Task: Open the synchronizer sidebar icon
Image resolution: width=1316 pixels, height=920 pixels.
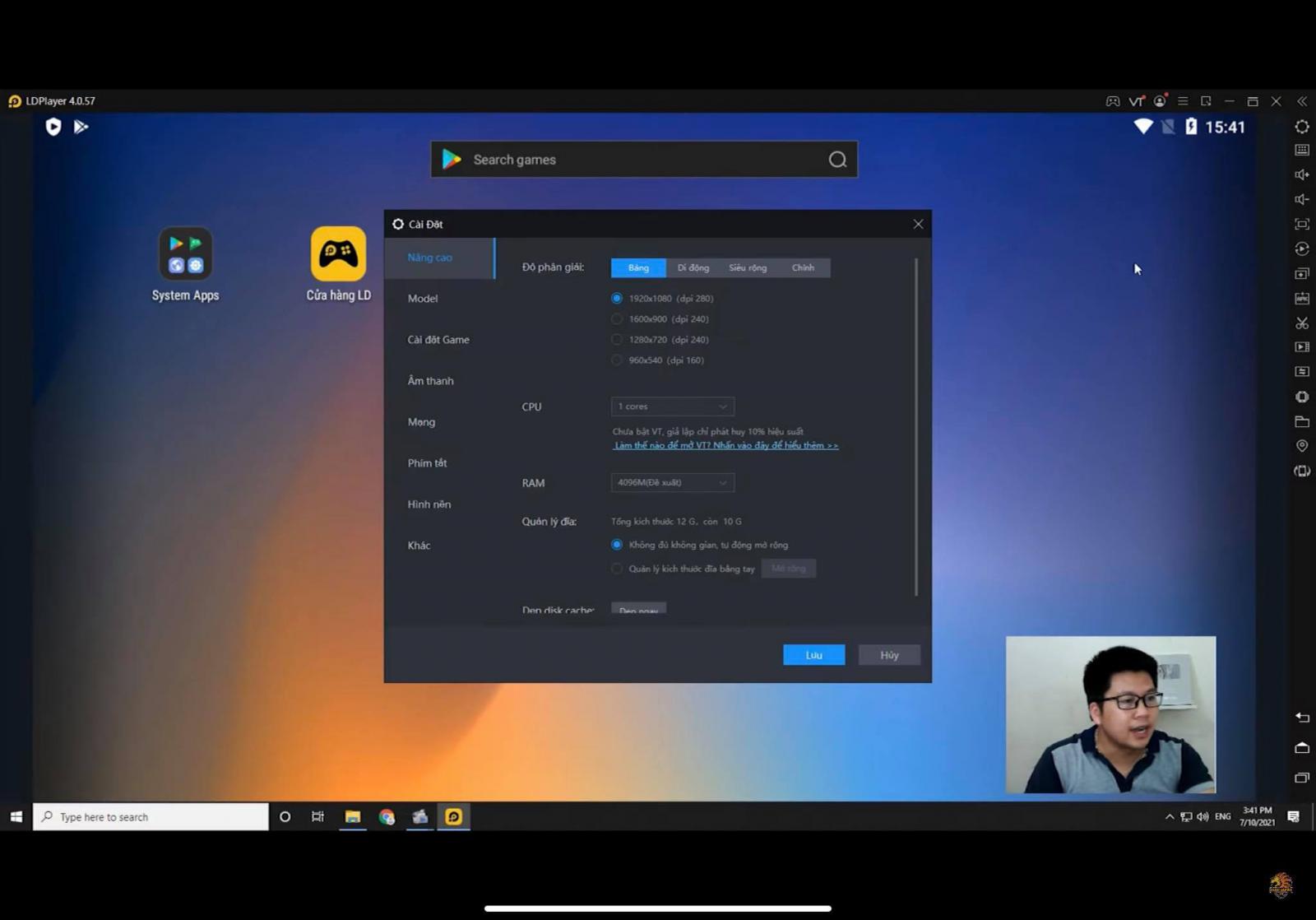Action: [x=1302, y=372]
